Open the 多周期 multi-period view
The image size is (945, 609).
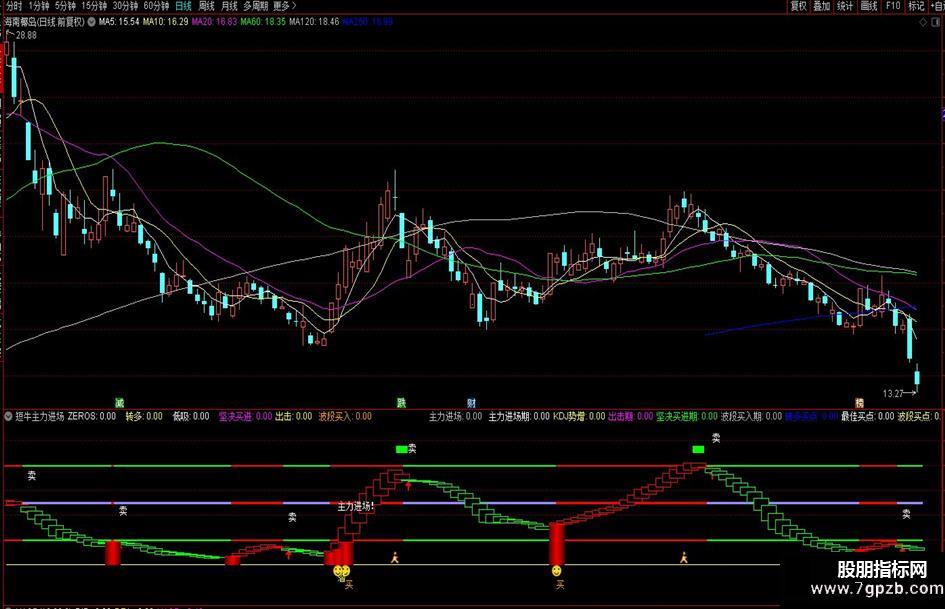point(256,6)
